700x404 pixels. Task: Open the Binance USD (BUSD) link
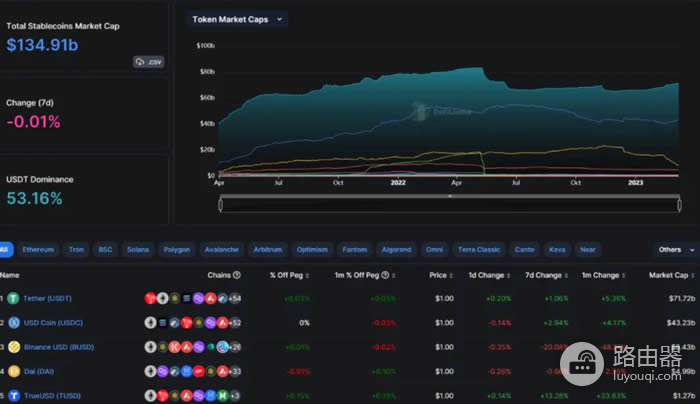pos(59,347)
